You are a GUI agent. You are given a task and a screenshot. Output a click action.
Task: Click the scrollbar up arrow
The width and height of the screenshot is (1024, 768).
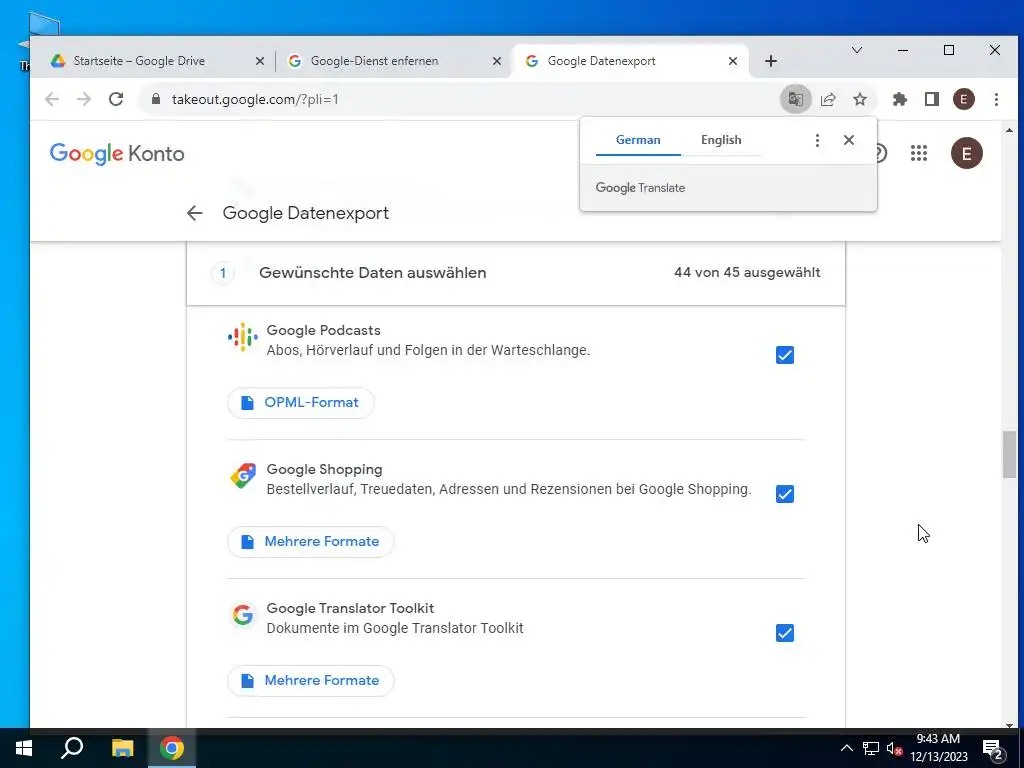point(1010,130)
